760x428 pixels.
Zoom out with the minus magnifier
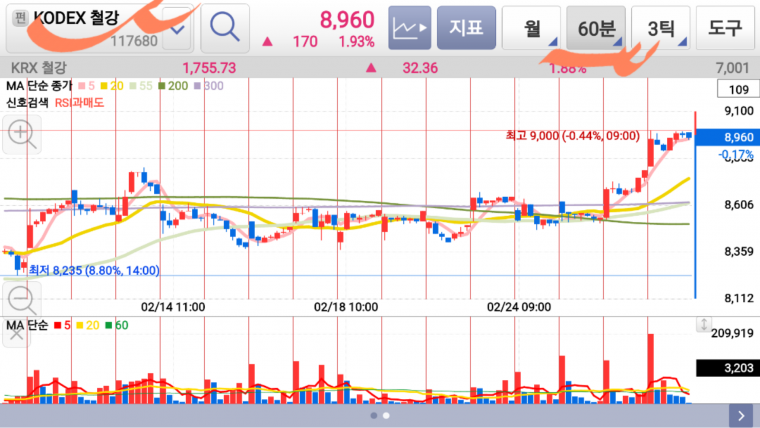coord(22,300)
